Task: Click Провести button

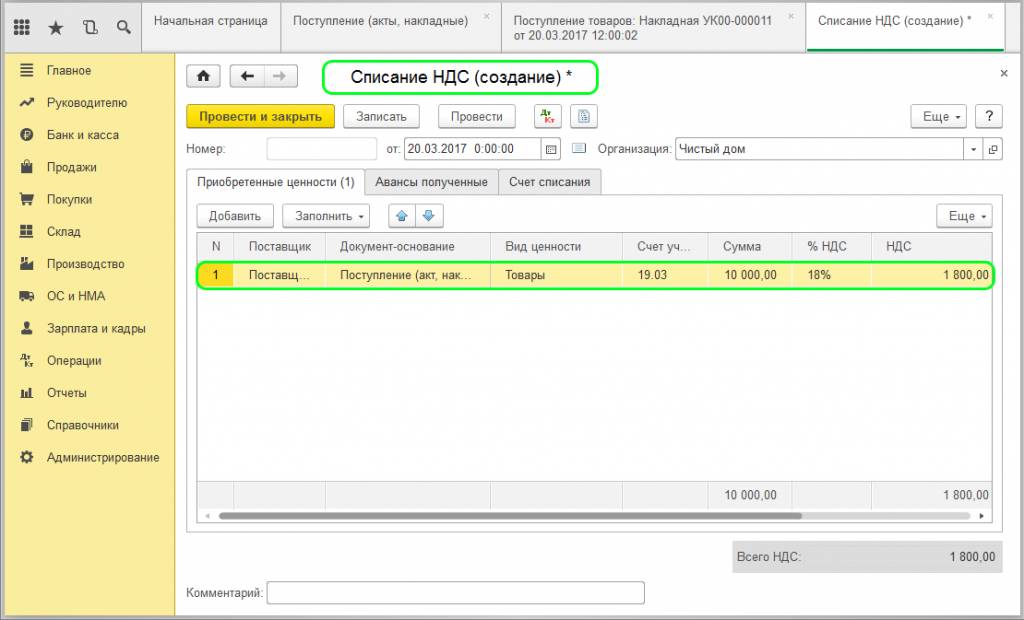Action: 477,116
